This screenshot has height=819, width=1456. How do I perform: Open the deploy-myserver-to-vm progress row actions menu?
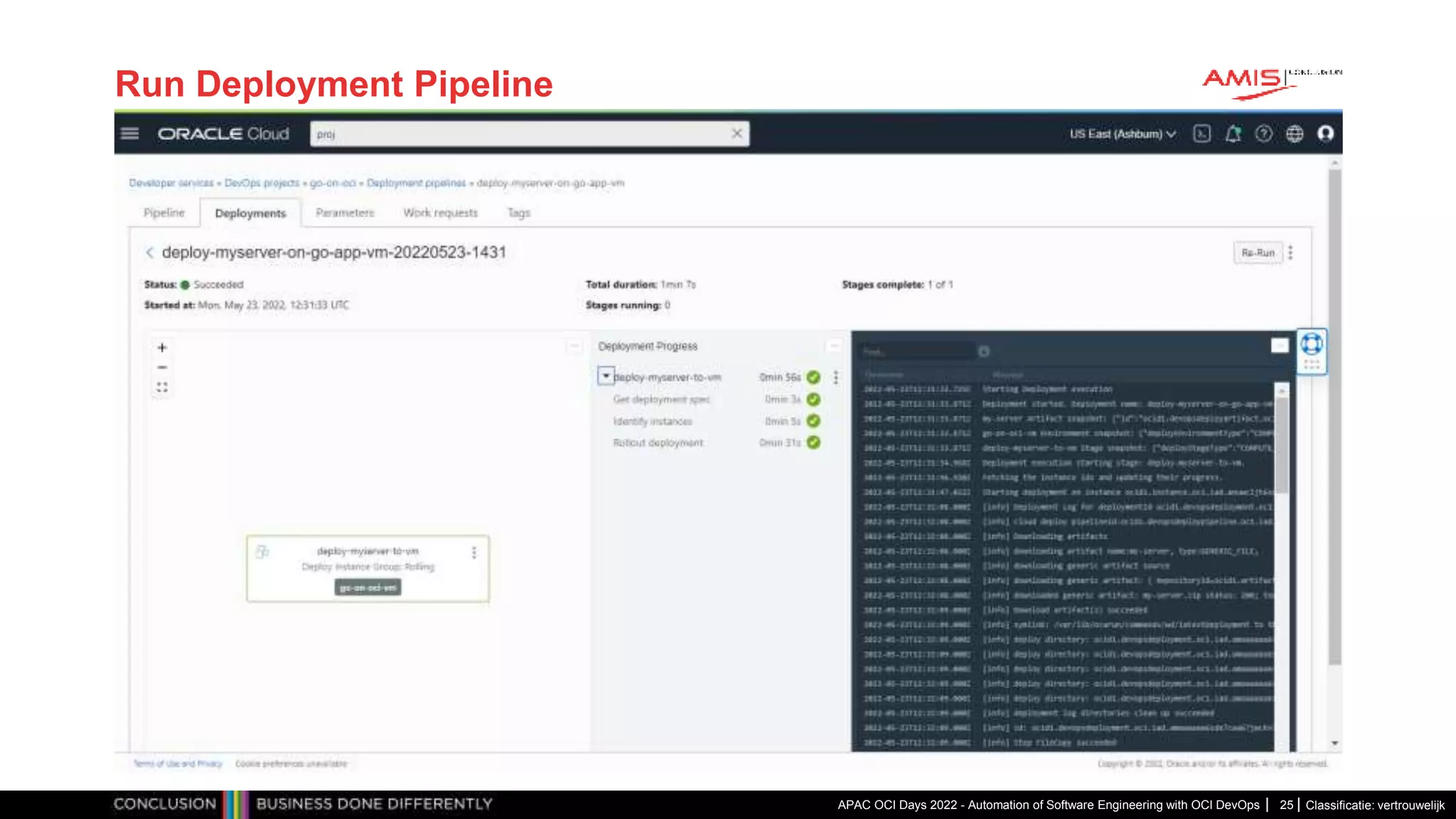point(836,378)
